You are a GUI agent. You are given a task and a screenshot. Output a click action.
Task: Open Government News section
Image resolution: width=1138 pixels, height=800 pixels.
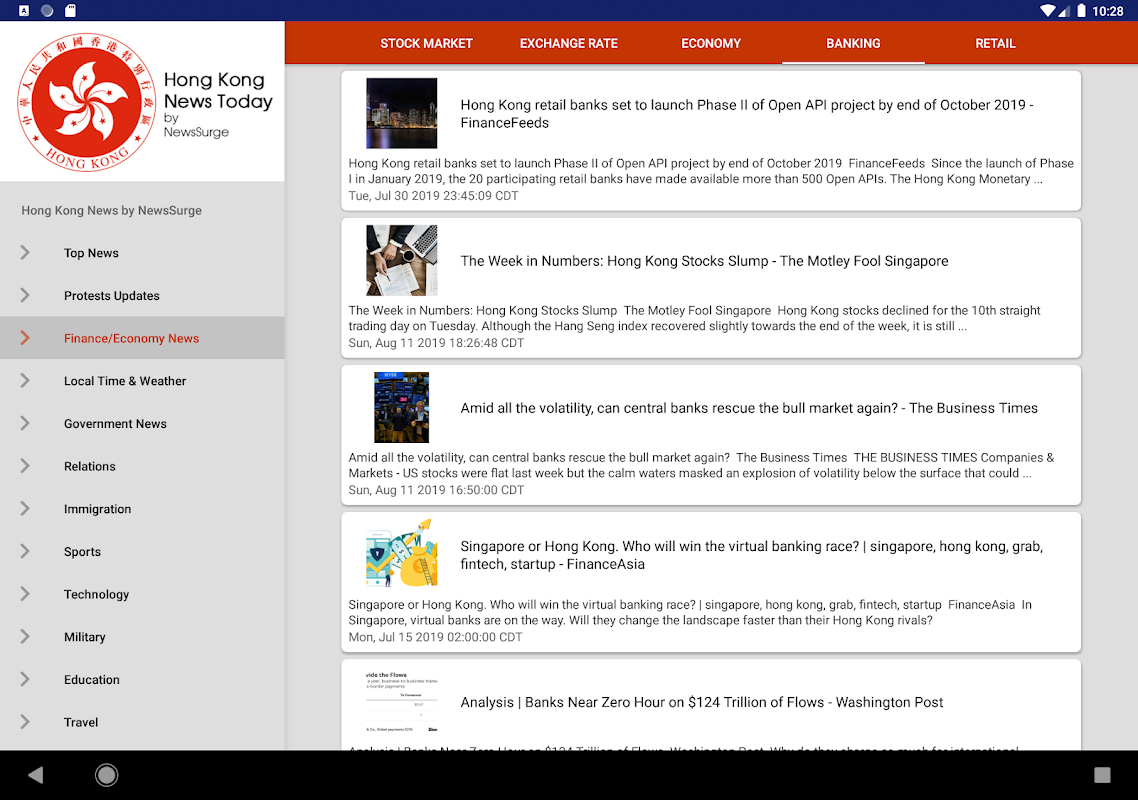pos(142,423)
